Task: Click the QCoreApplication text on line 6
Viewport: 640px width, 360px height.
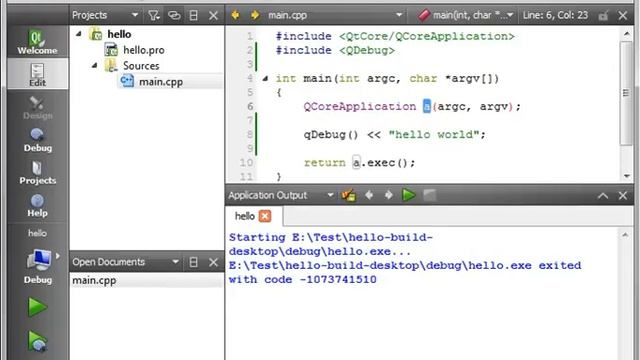Action: (360, 107)
